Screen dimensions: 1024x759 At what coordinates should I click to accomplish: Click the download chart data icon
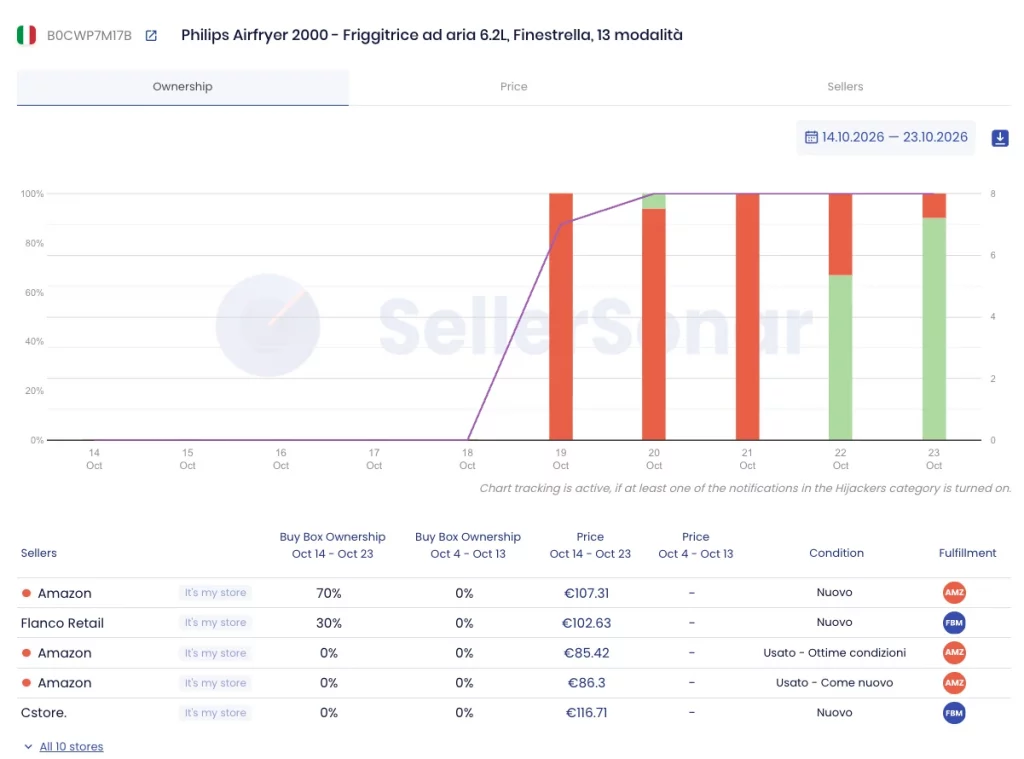[x=1000, y=138]
